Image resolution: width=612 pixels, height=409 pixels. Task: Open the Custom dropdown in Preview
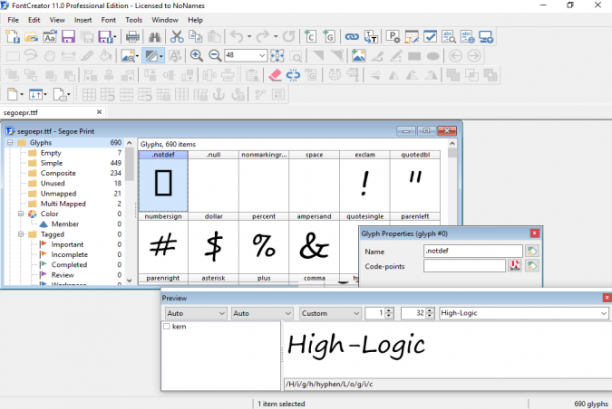[x=330, y=313]
